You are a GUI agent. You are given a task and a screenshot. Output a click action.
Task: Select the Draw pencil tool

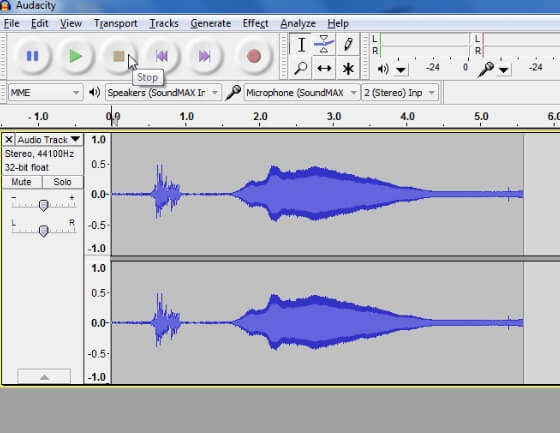coord(348,44)
